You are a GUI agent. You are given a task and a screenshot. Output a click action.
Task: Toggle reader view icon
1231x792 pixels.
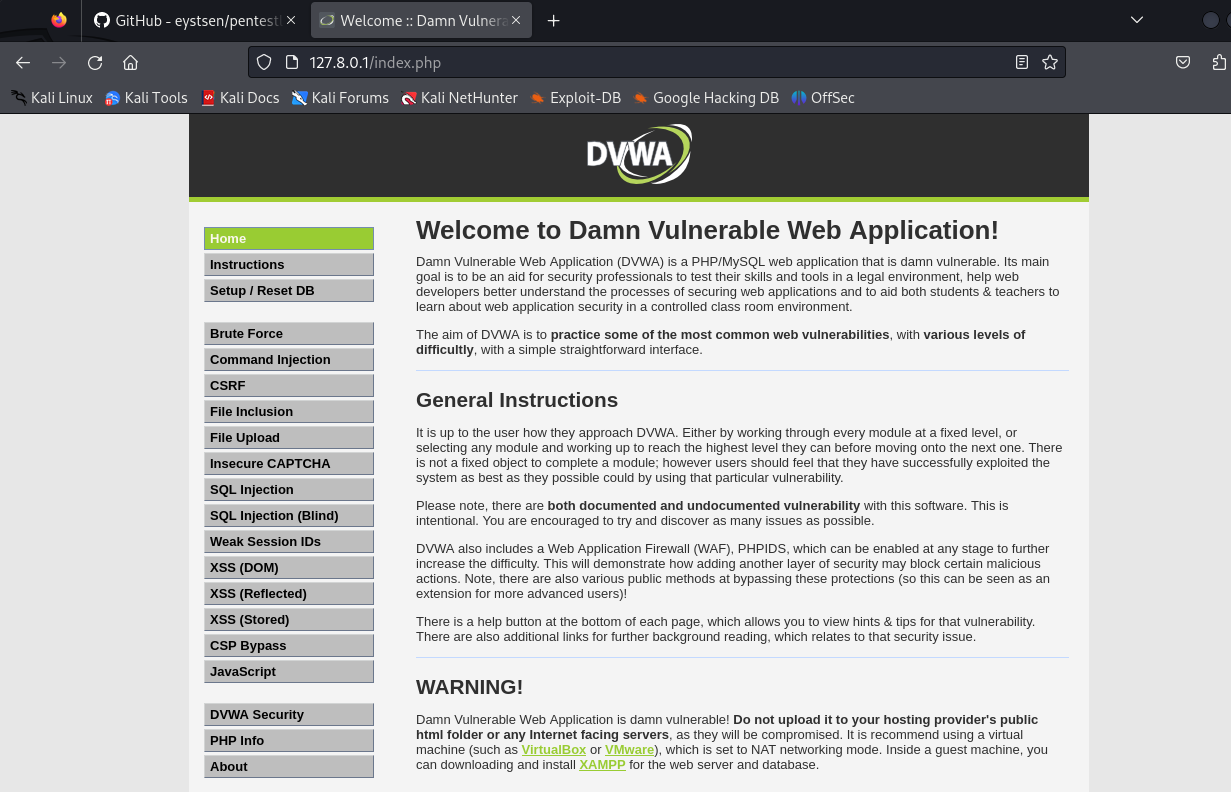tap(1021, 62)
